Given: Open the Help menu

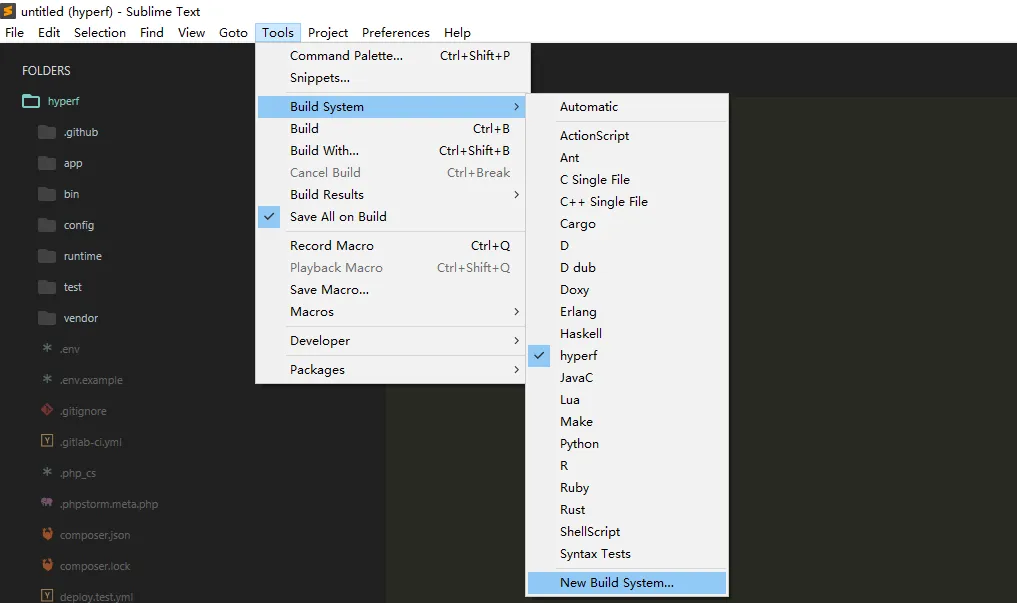Looking at the screenshot, I should tap(457, 32).
